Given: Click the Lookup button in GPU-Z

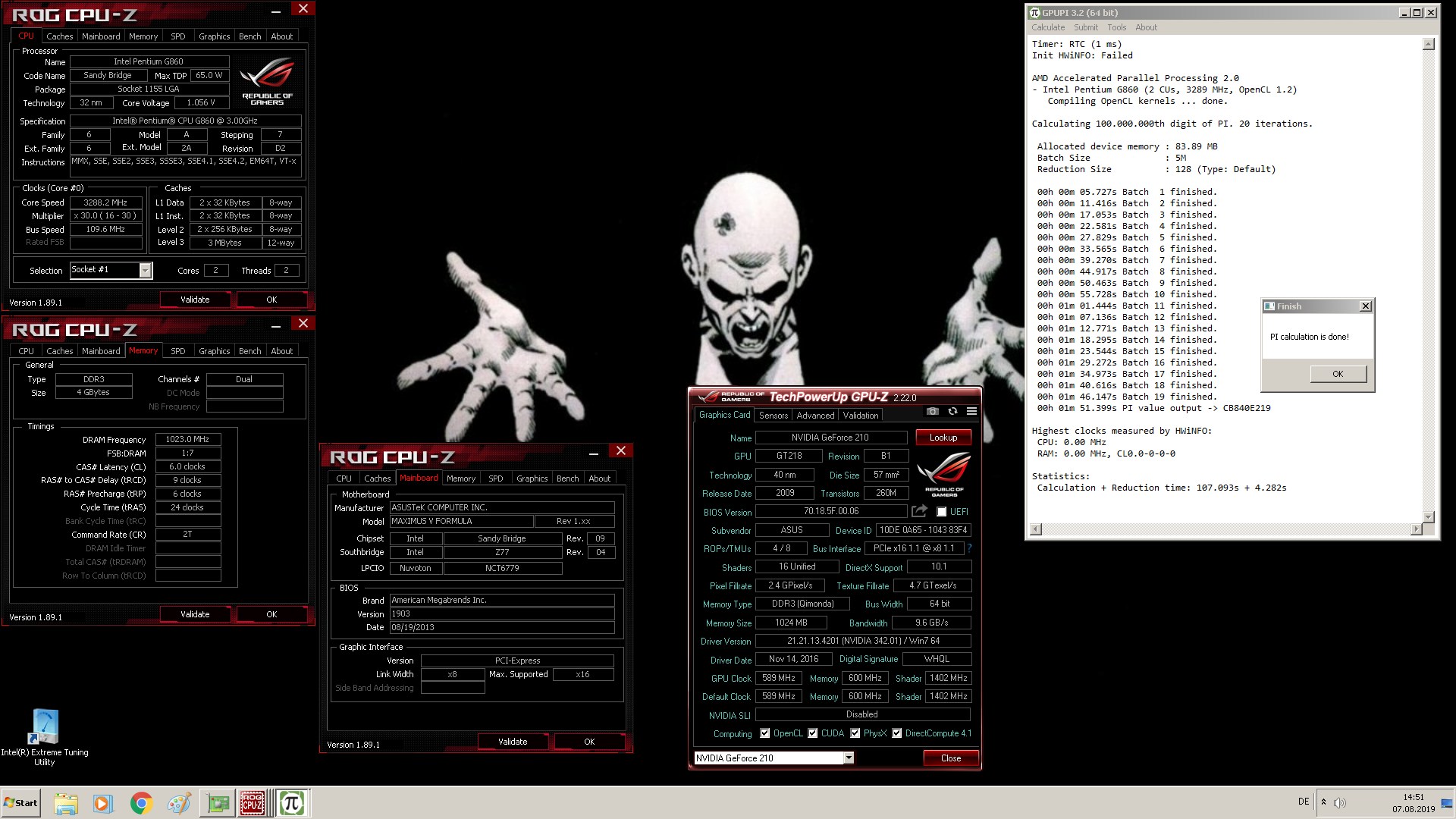Looking at the screenshot, I should pos(943,438).
